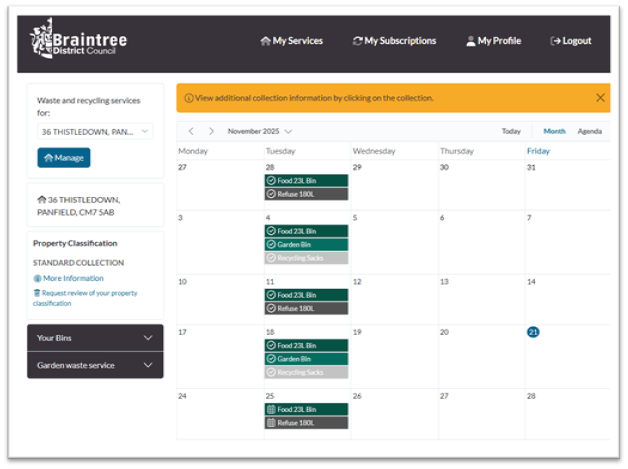Screen dimensions: 628x469
Task: Click the STANDARD COLLECTION text
Action: [78, 263]
